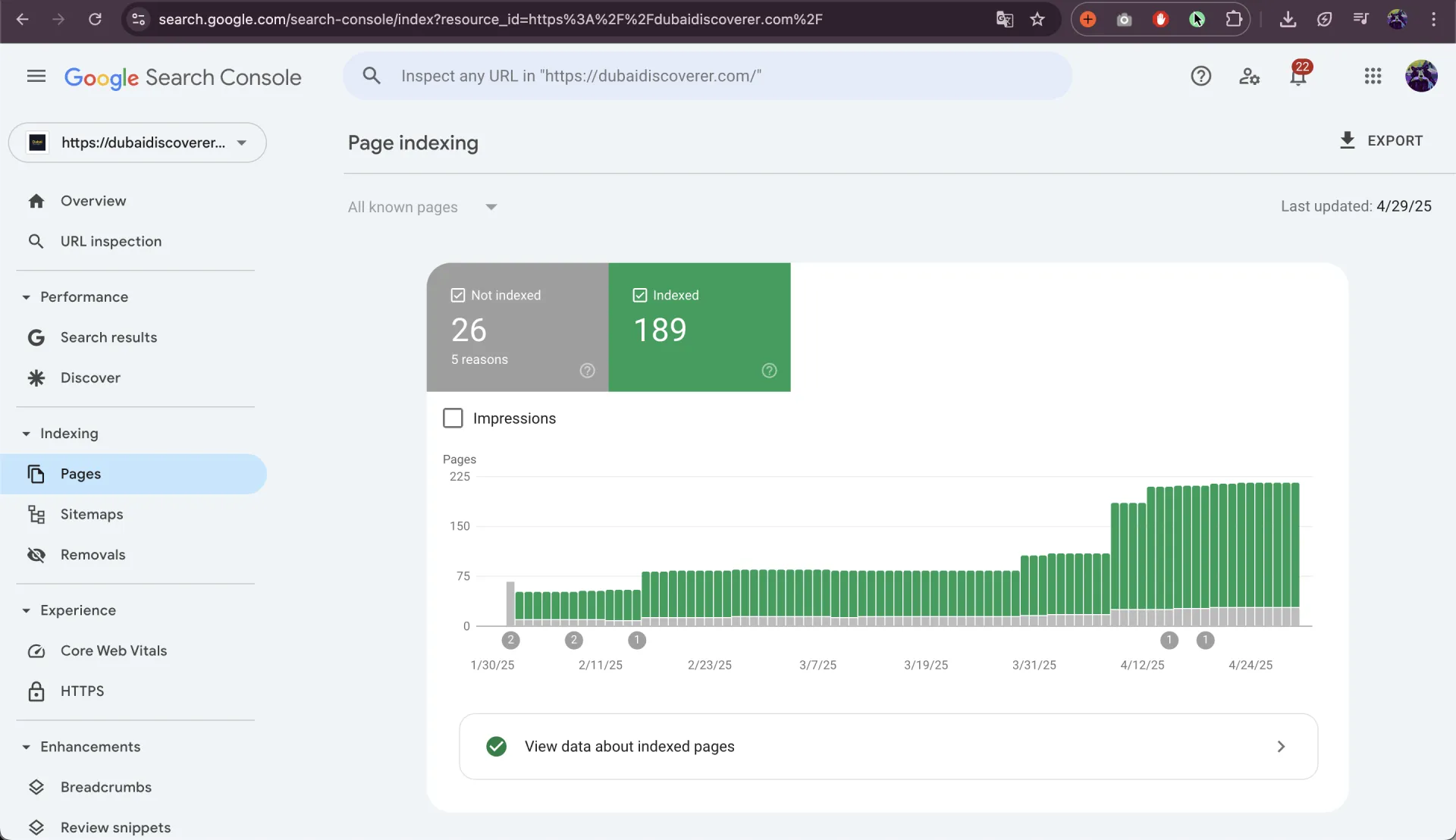Click chart annotation marker 1 near 2/18/25

pyautogui.click(x=637, y=641)
